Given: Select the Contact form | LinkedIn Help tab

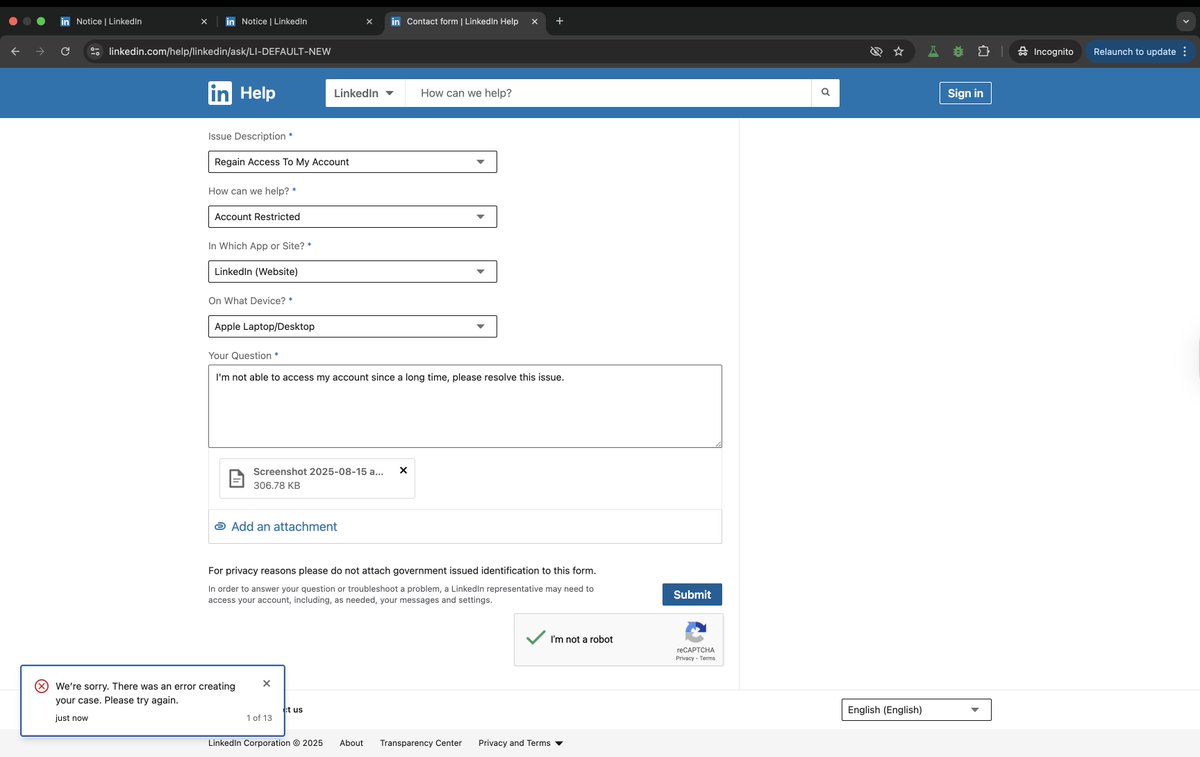Looking at the screenshot, I should click(x=462, y=21).
